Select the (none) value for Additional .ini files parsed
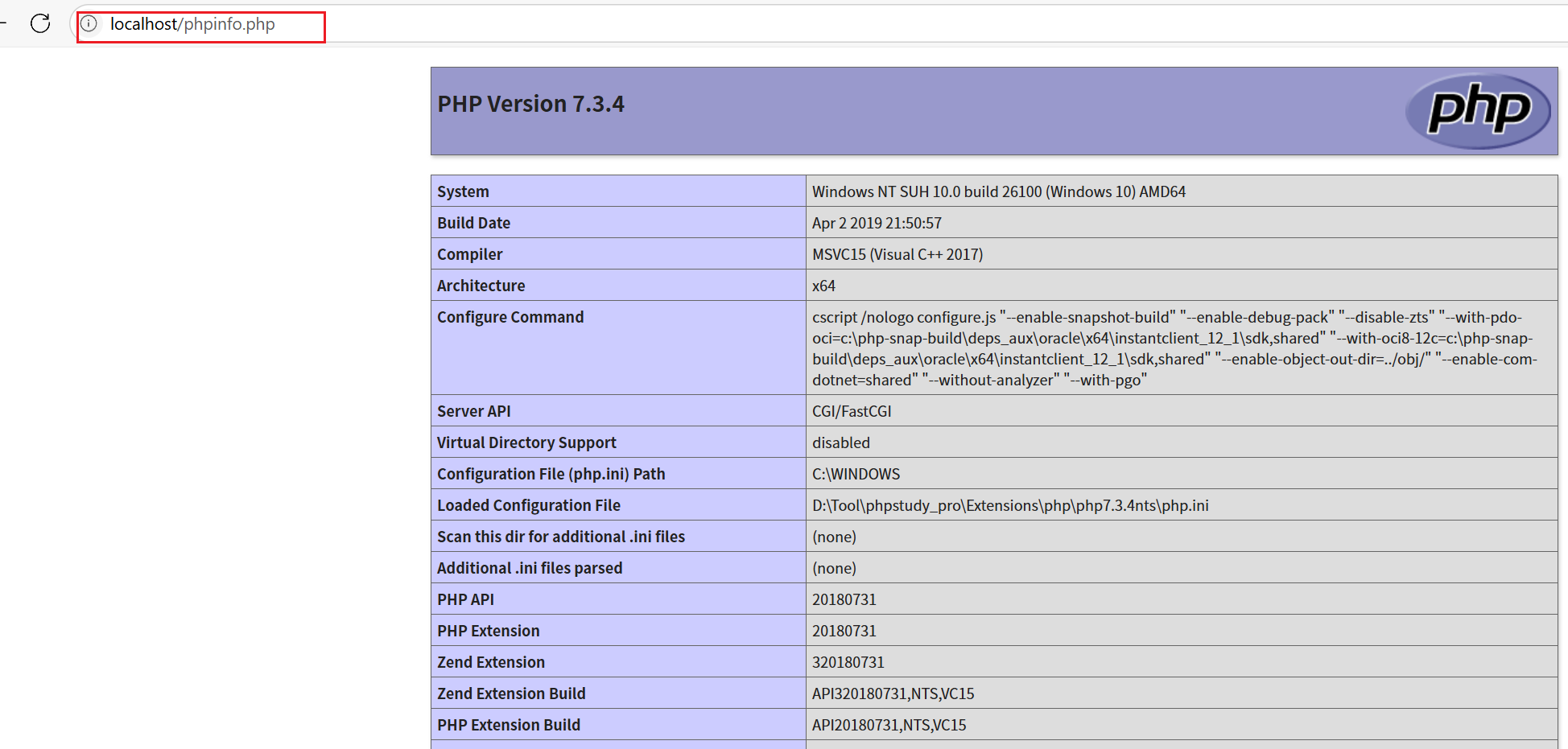 coord(834,567)
